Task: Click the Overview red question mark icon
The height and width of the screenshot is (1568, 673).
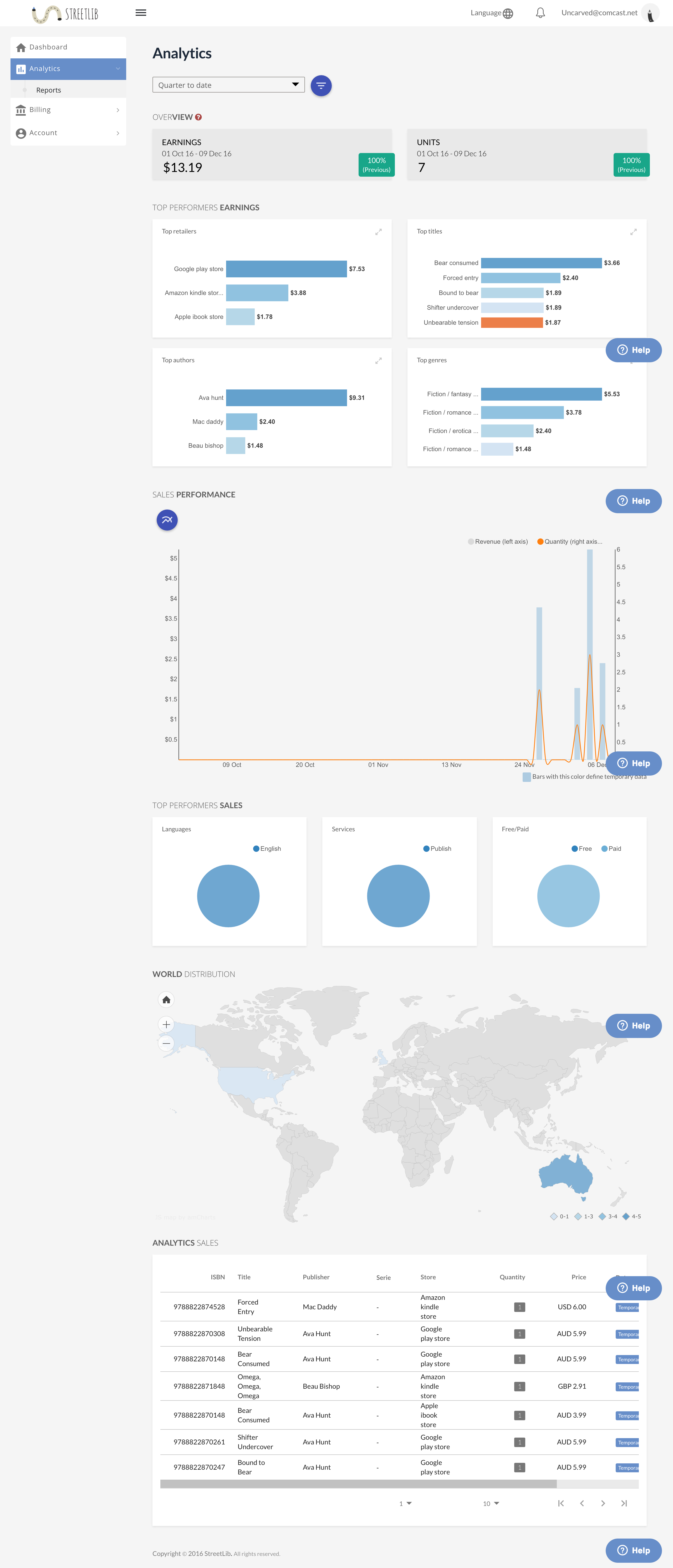Action: tap(198, 118)
